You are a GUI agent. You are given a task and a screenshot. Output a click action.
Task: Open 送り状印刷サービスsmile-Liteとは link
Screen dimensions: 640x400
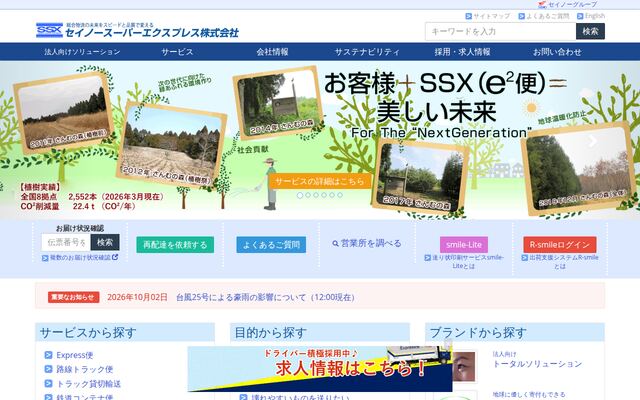[464, 262]
